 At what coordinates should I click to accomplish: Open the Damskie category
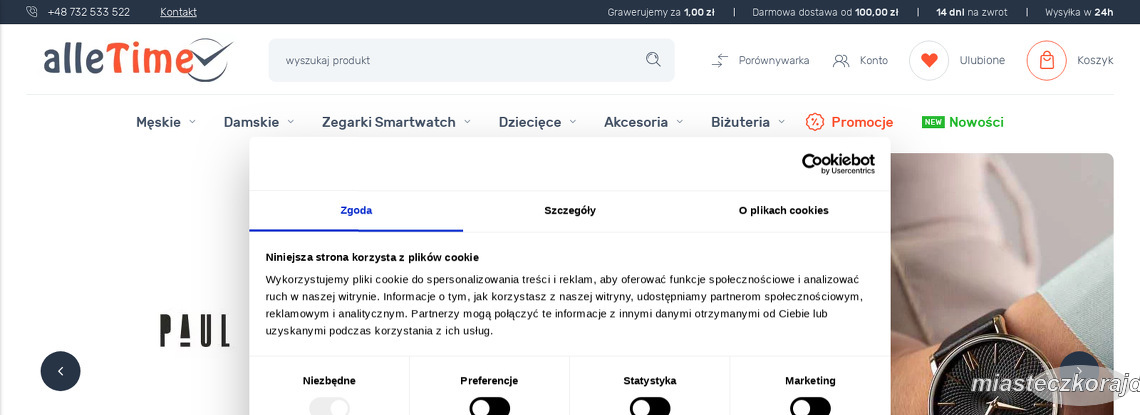coord(252,122)
